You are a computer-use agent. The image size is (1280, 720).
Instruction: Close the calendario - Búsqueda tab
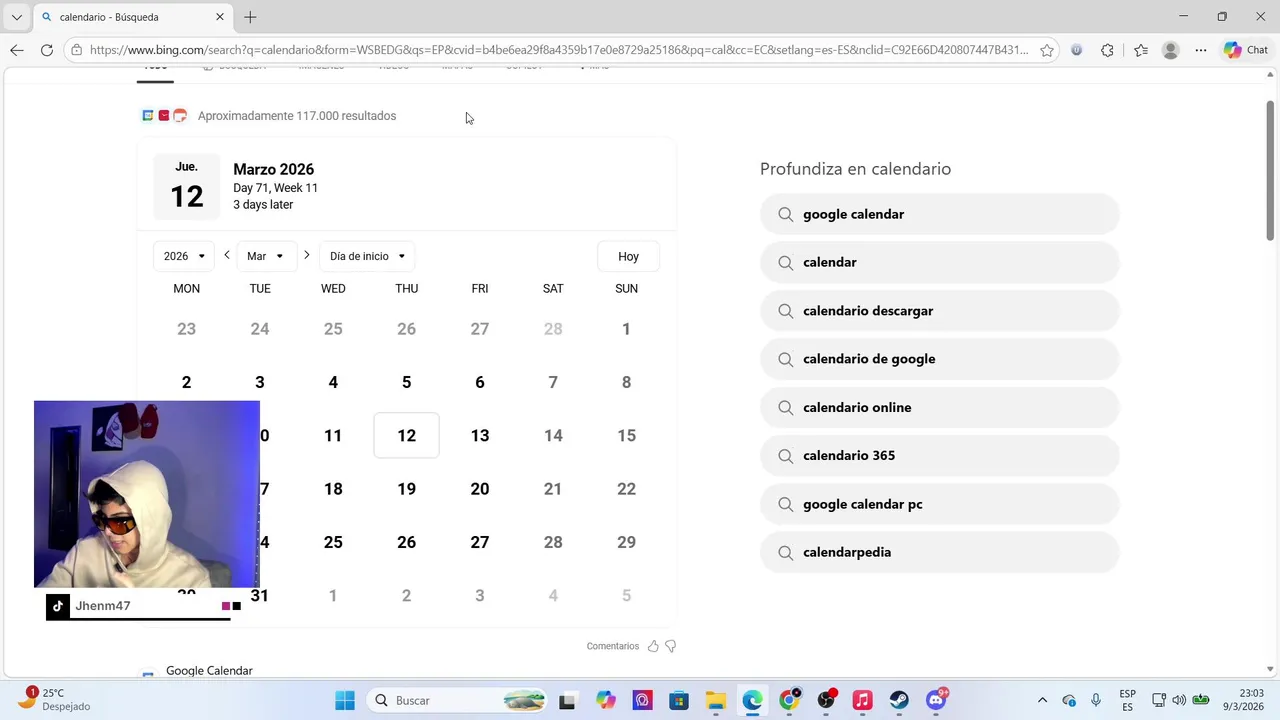coord(220,17)
